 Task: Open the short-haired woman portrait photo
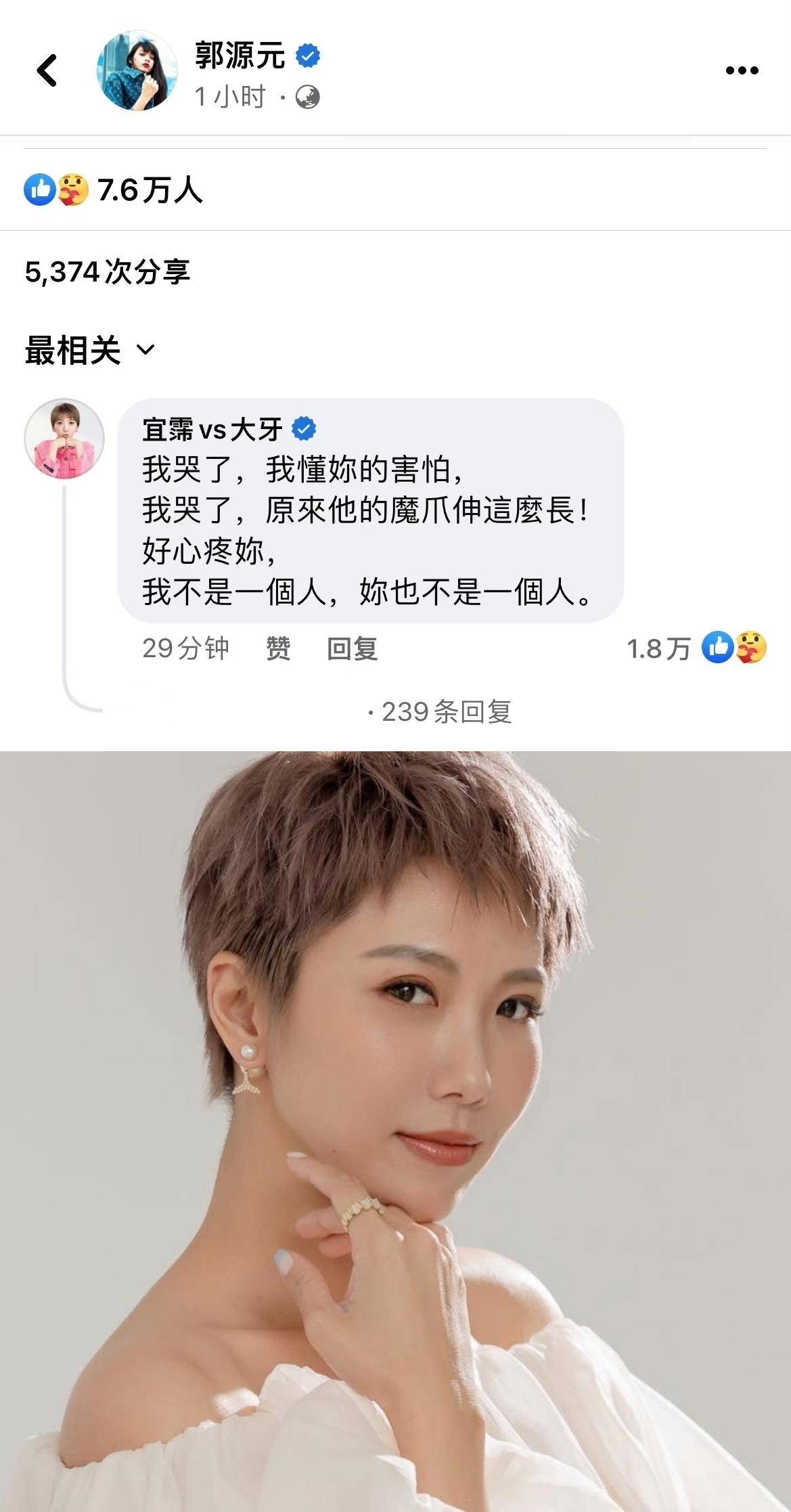[x=395, y=1132]
